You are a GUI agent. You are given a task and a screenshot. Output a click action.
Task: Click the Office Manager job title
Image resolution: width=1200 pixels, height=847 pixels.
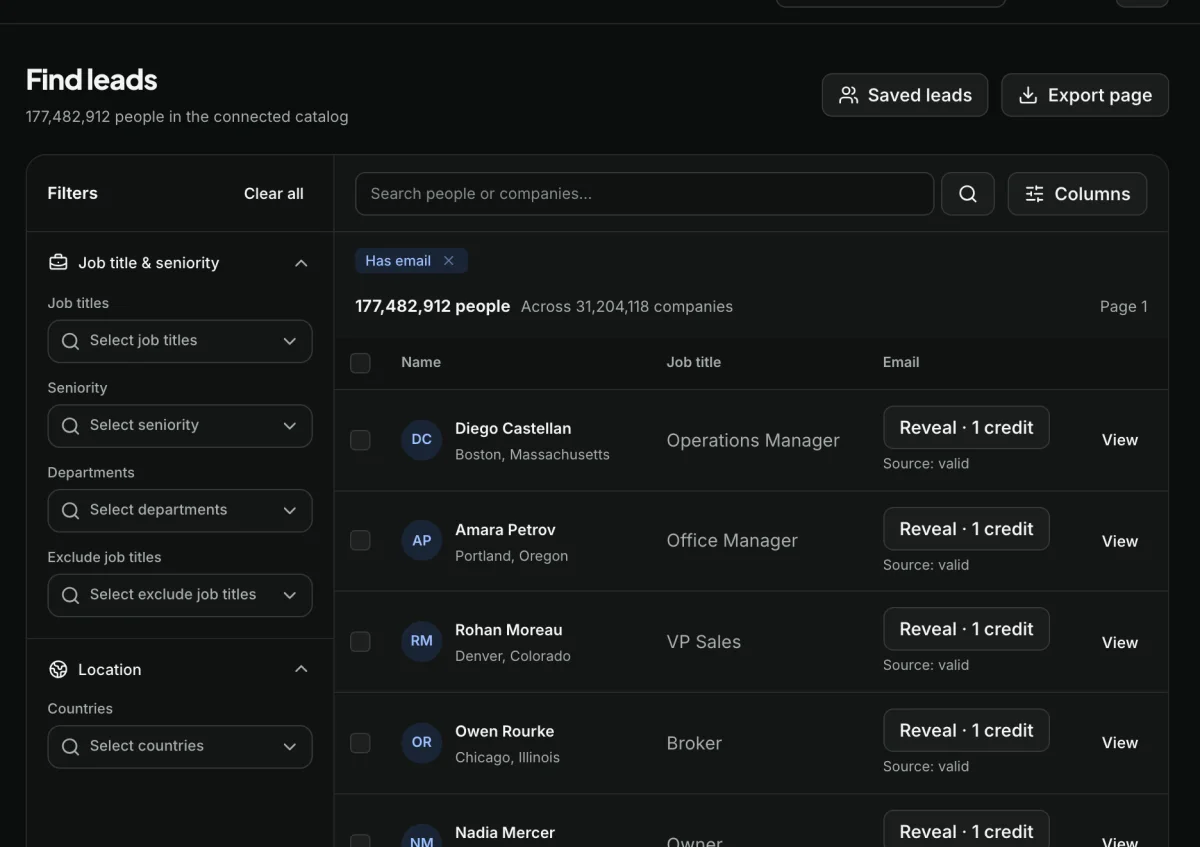732,541
